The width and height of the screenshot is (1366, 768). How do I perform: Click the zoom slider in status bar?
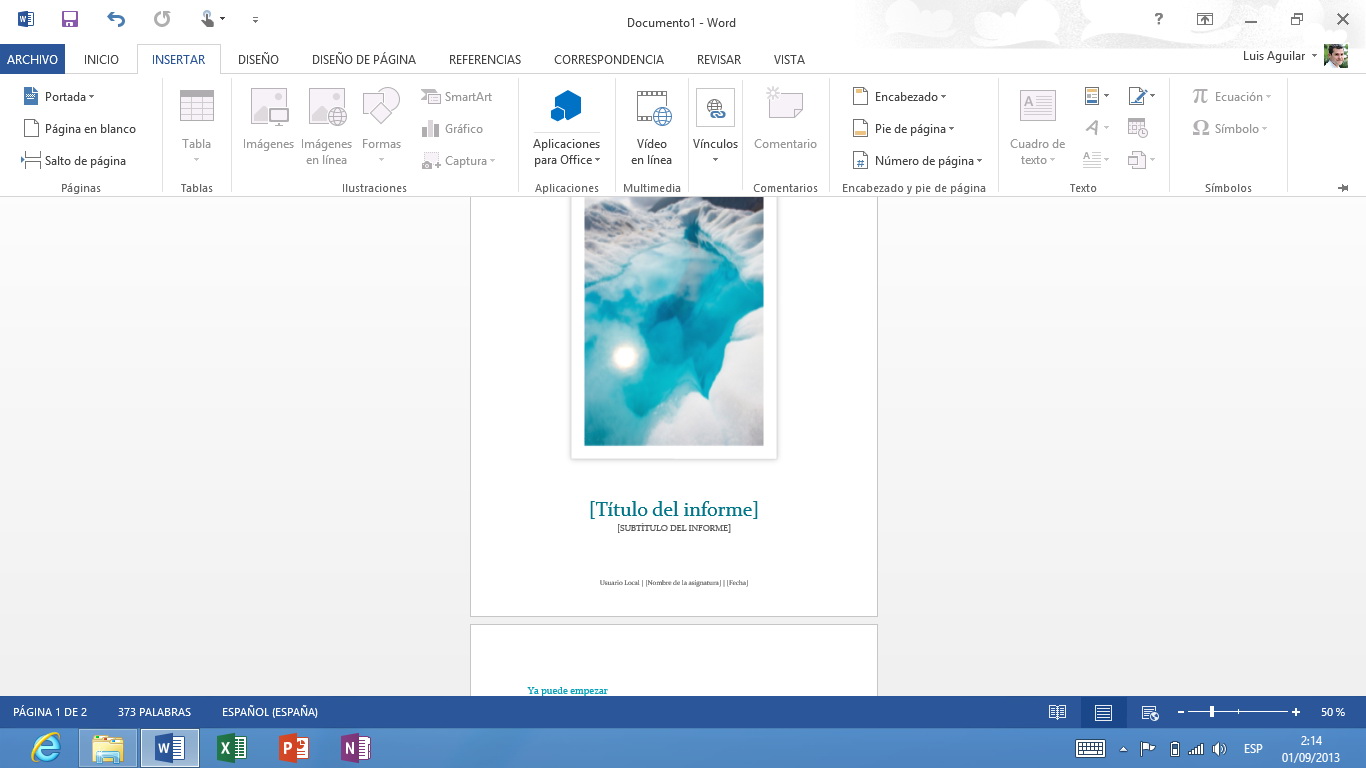point(1212,712)
